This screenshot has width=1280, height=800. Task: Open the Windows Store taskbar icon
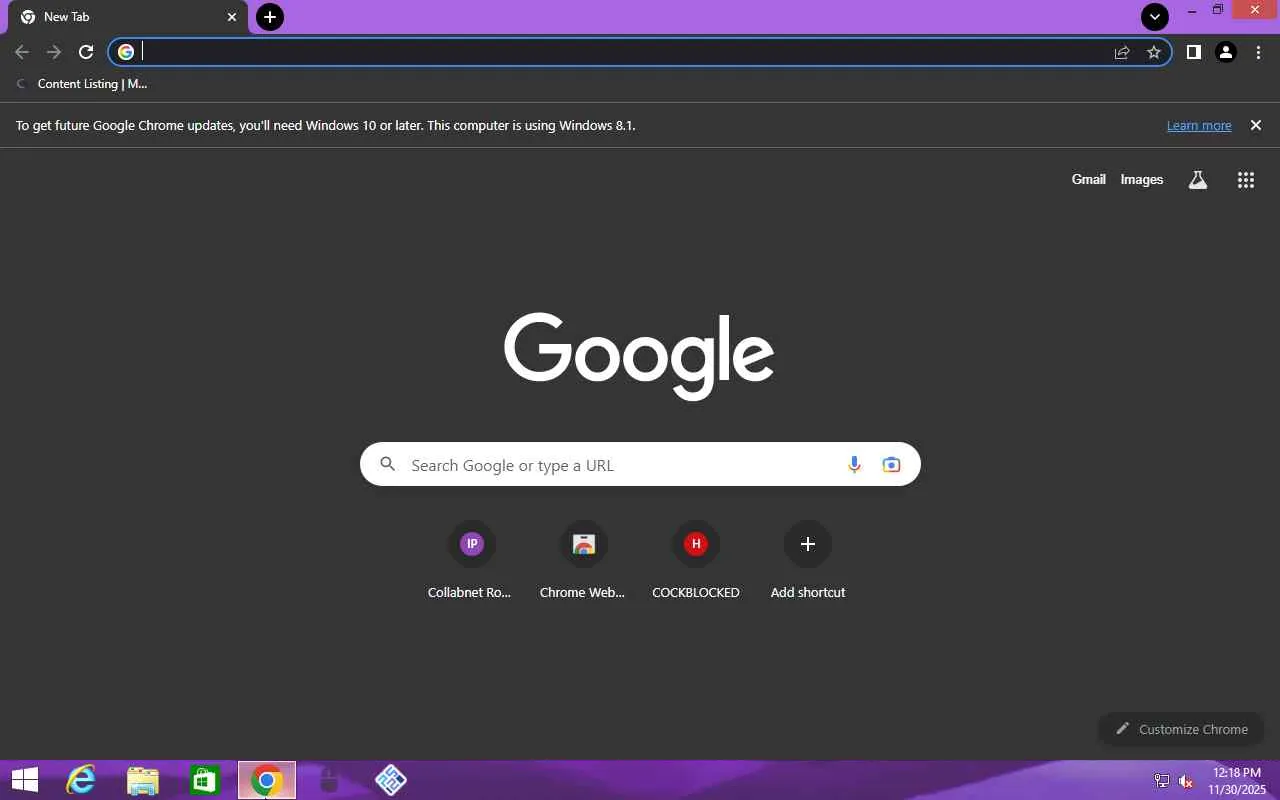point(205,780)
